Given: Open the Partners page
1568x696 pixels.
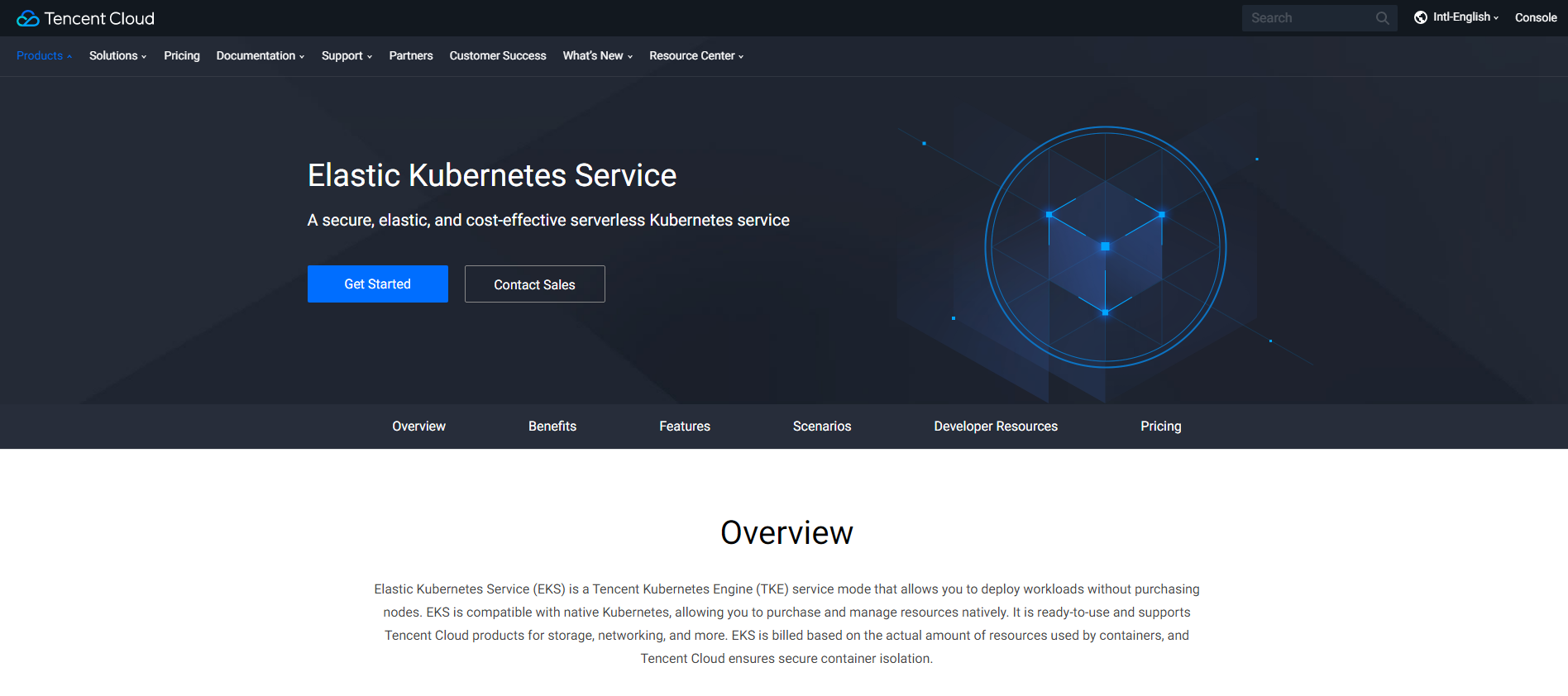Looking at the screenshot, I should pyautogui.click(x=411, y=55).
